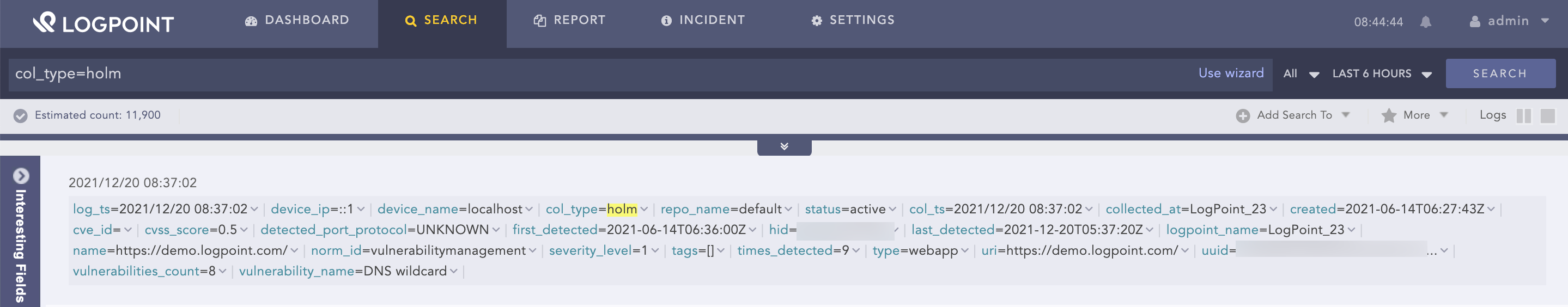Click the col_type=holm query input field
This screenshot has width=1568, height=307.
tap(548, 73)
